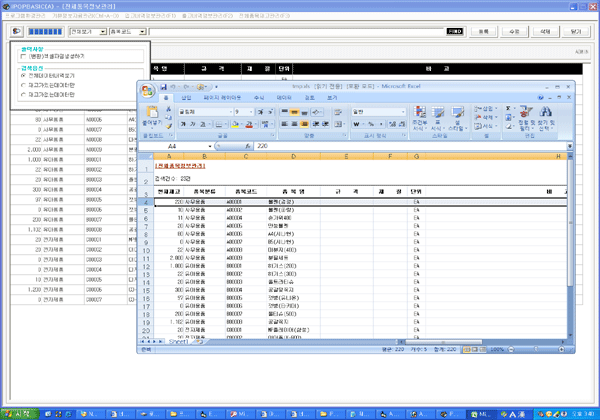Screen dimensions: 600x420
Task: Click the Excel Office button orb
Action: click(147, 91)
